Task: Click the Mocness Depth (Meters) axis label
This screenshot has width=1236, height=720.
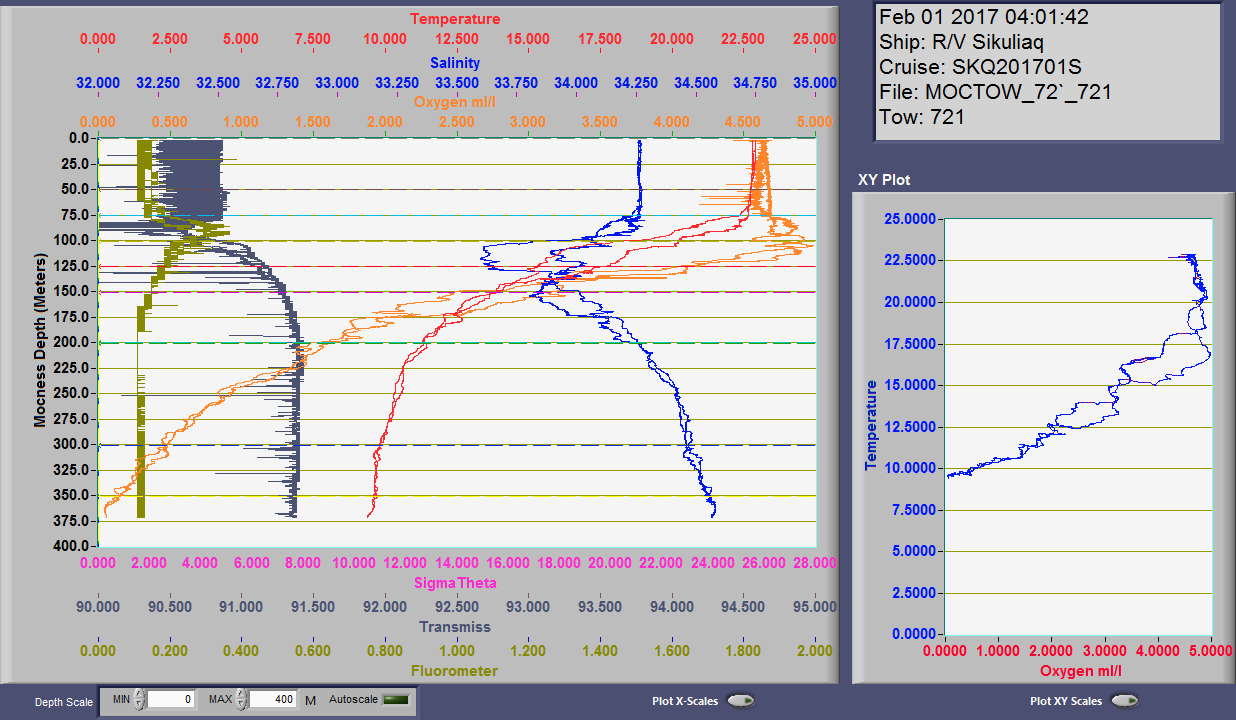Action: click(x=41, y=341)
